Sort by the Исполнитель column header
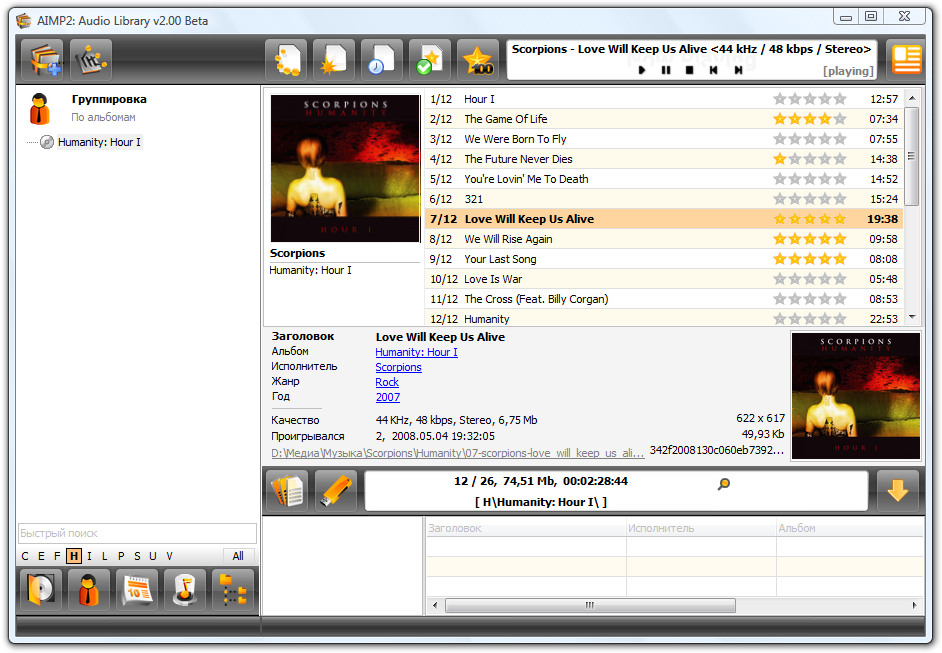Viewport: 942px width, 653px height. point(701,528)
